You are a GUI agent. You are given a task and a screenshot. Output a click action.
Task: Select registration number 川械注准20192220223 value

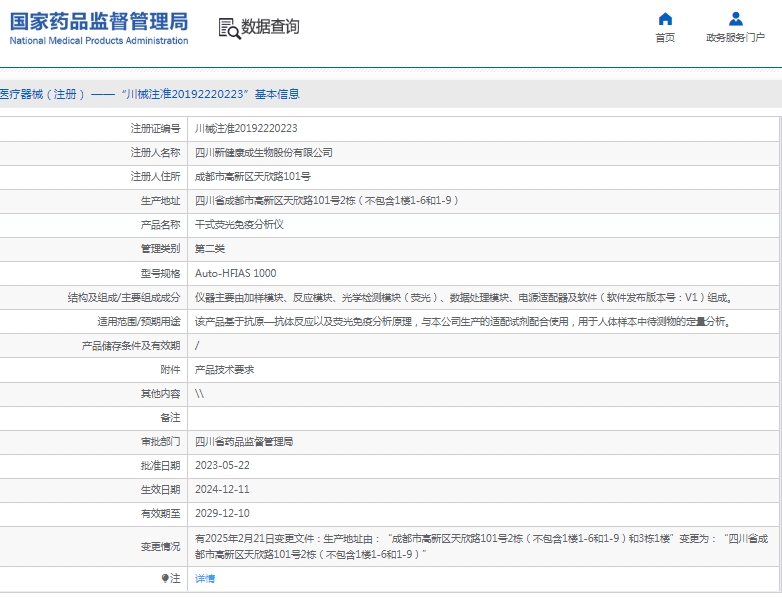[x=246, y=129]
